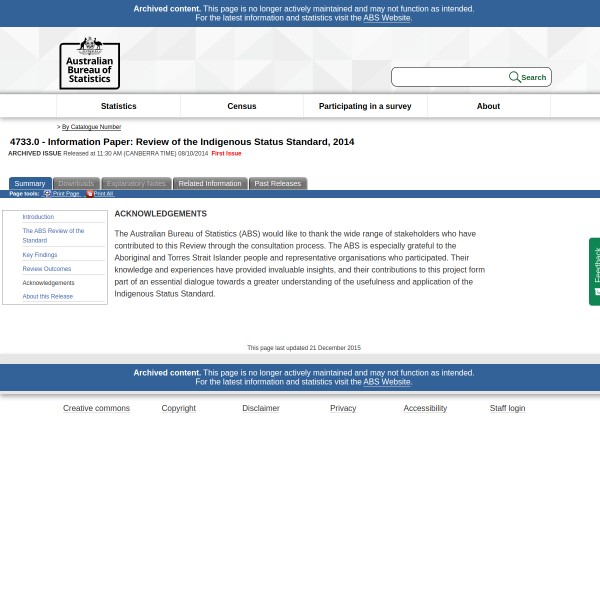Click the Print All icon
The image size is (600, 600).
89,194
